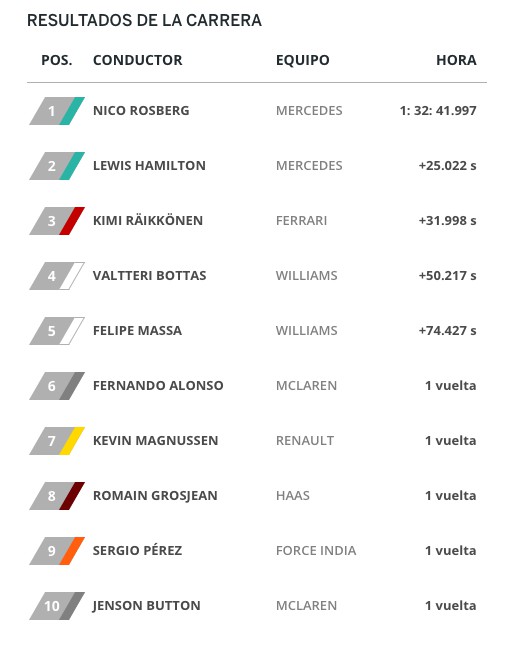
Task: Open Nico Rosberg driver name
Action: coord(141,111)
